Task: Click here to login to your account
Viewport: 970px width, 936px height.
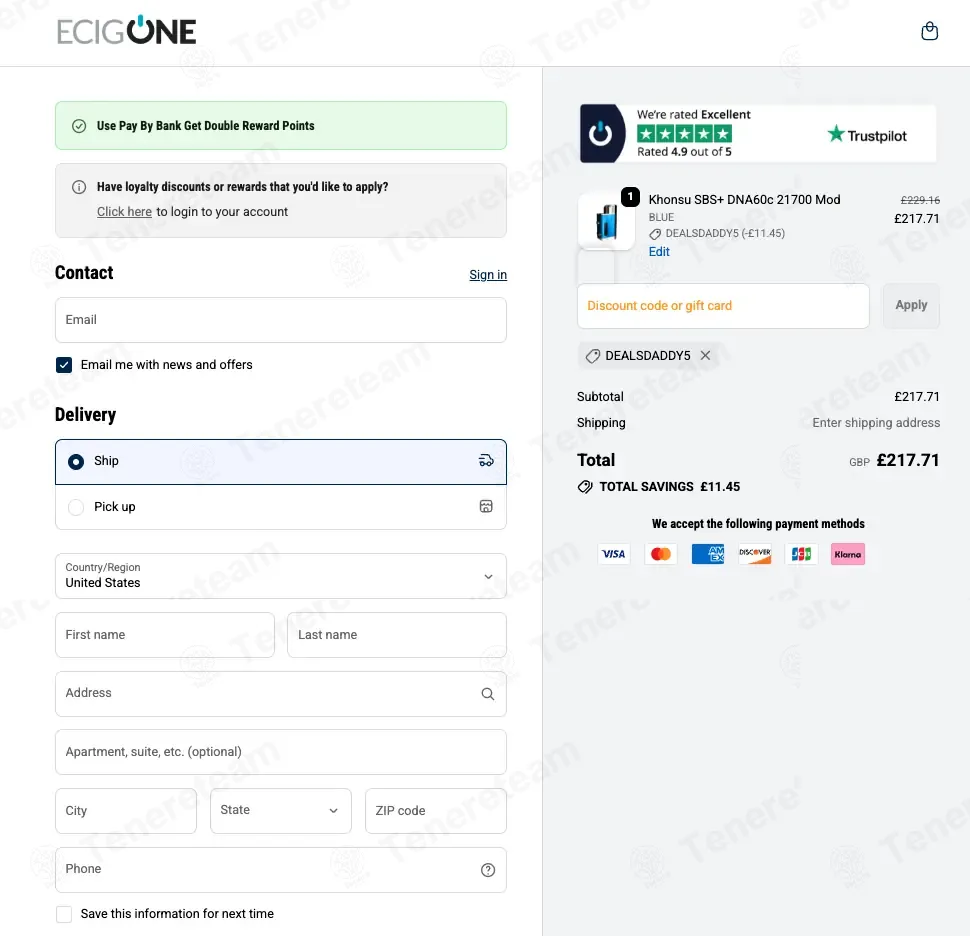Action: [x=124, y=212]
